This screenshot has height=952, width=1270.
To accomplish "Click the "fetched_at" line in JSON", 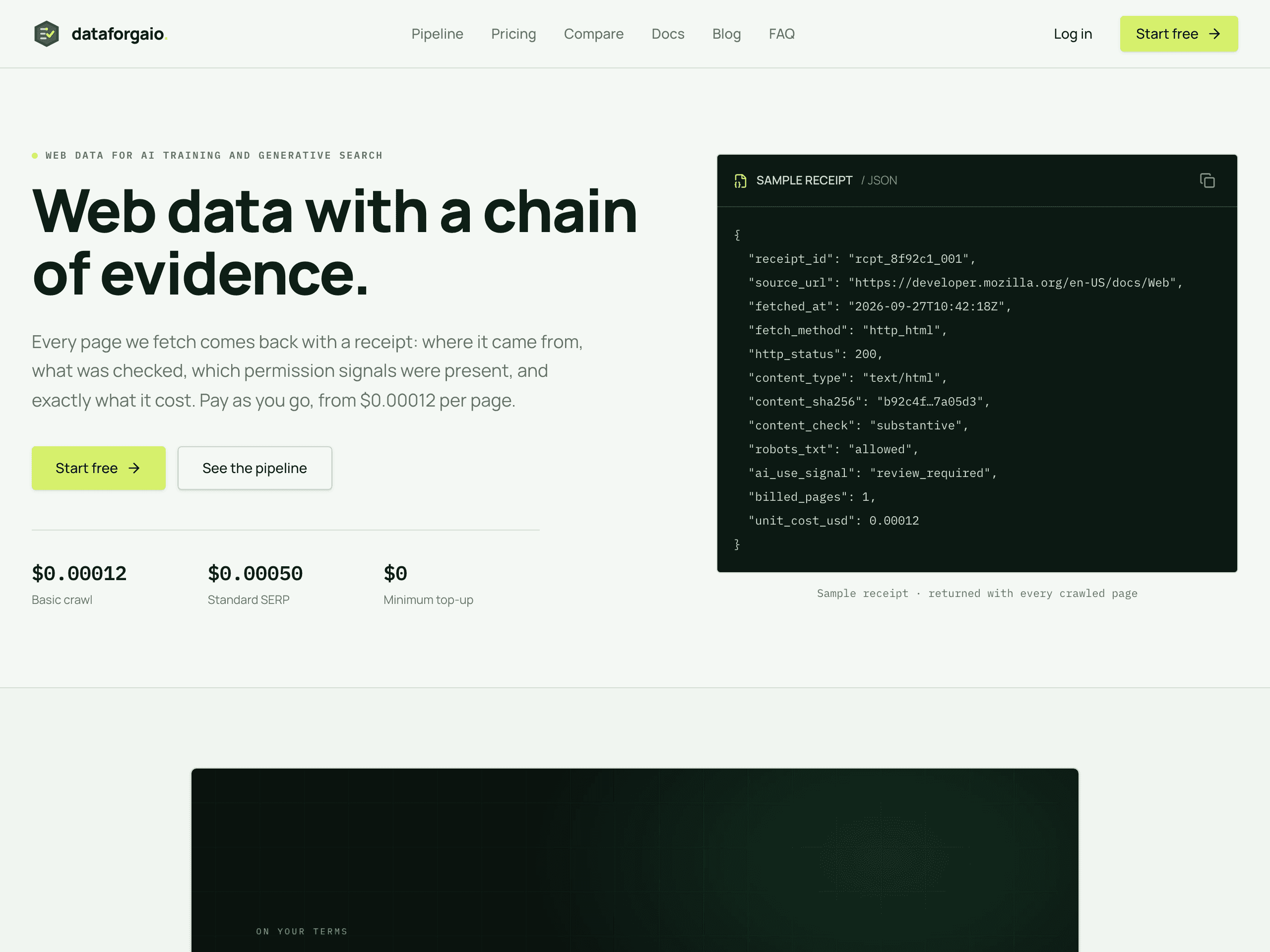I will (880, 306).
